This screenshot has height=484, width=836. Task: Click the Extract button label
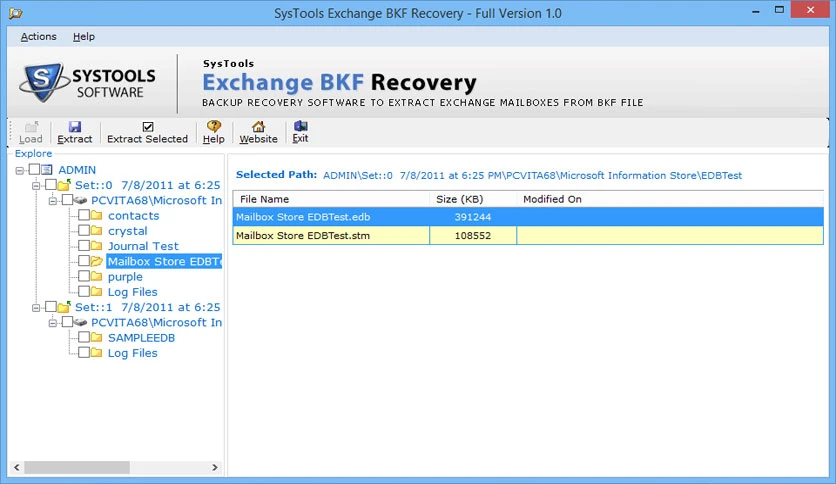click(x=75, y=139)
